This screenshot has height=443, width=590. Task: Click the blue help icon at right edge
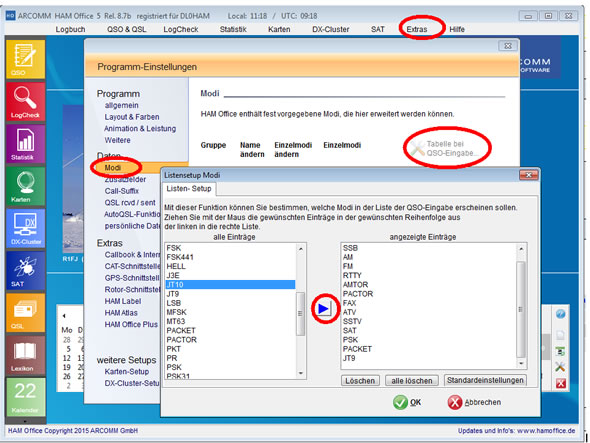pos(560,314)
